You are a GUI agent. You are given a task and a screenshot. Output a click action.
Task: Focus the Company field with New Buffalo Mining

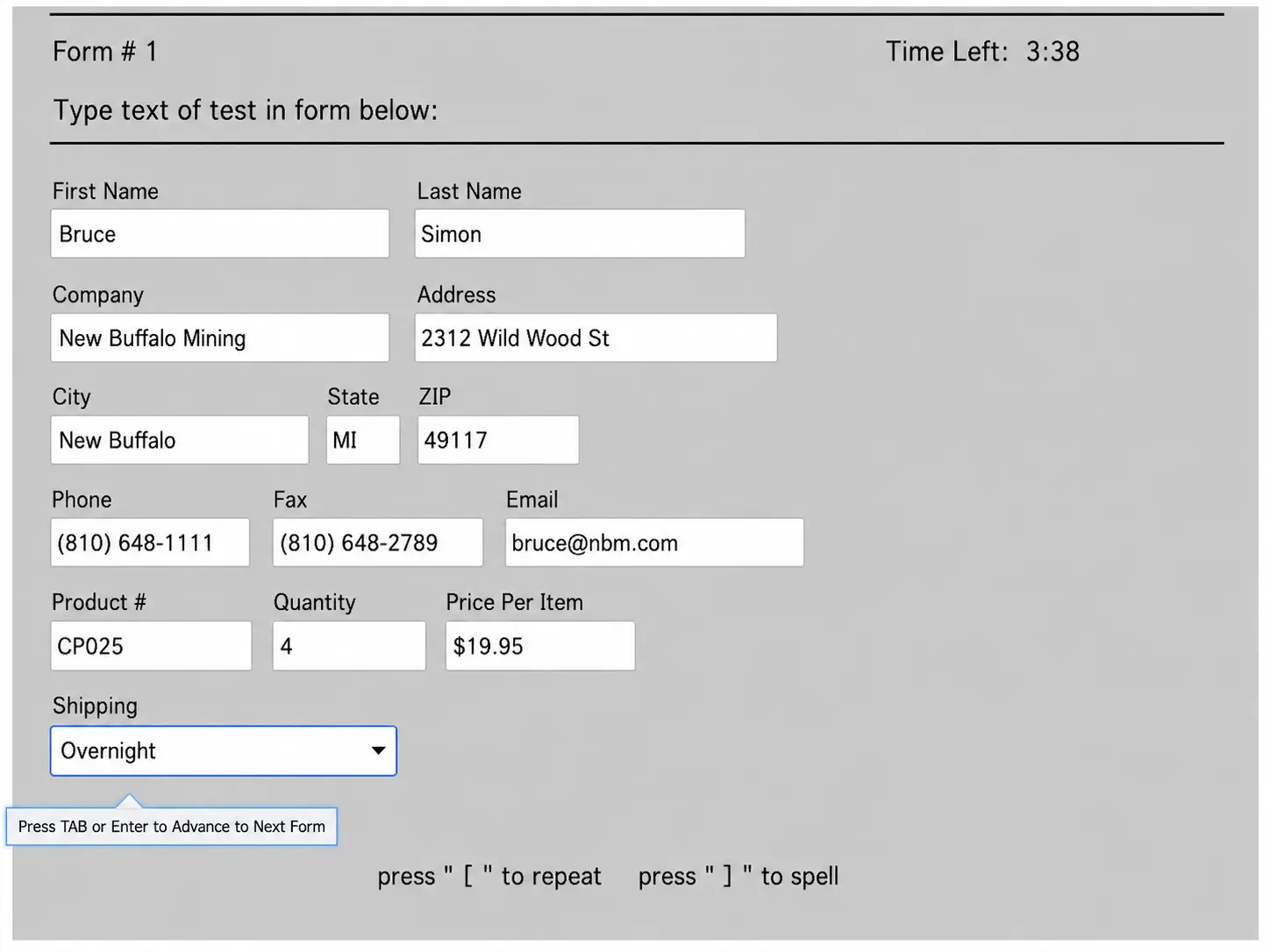[220, 337]
